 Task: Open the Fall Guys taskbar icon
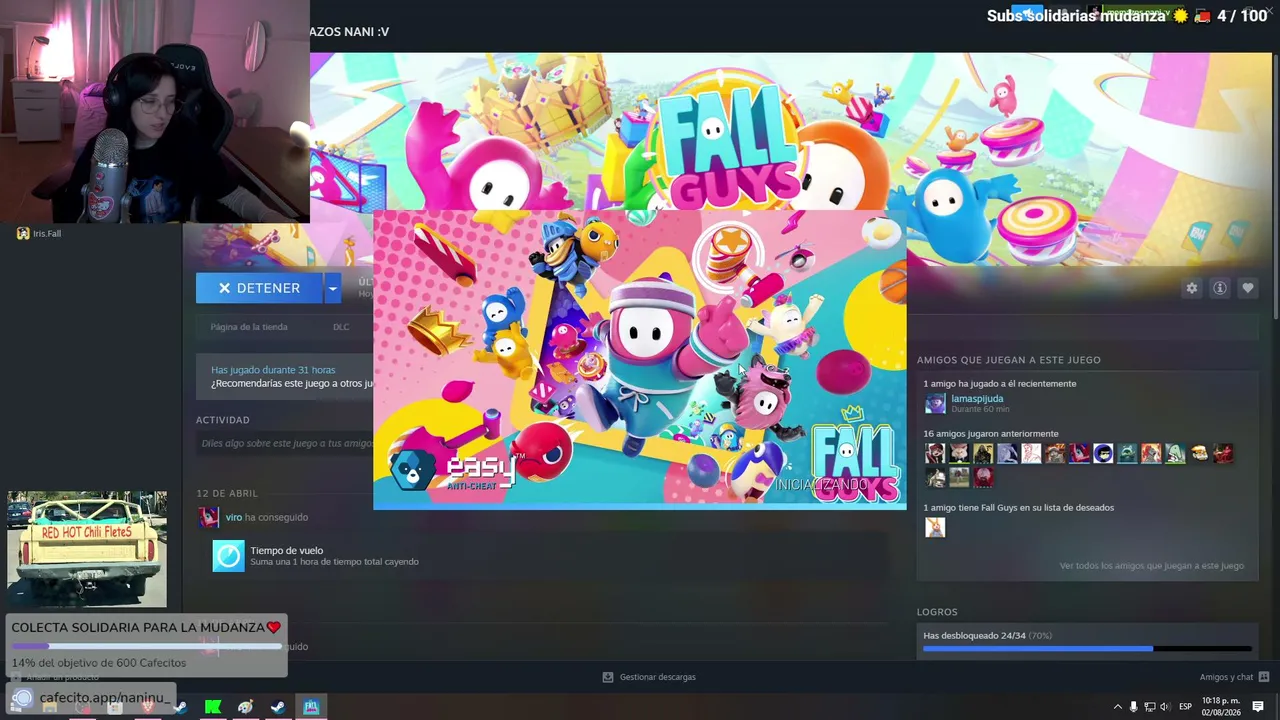pos(311,707)
